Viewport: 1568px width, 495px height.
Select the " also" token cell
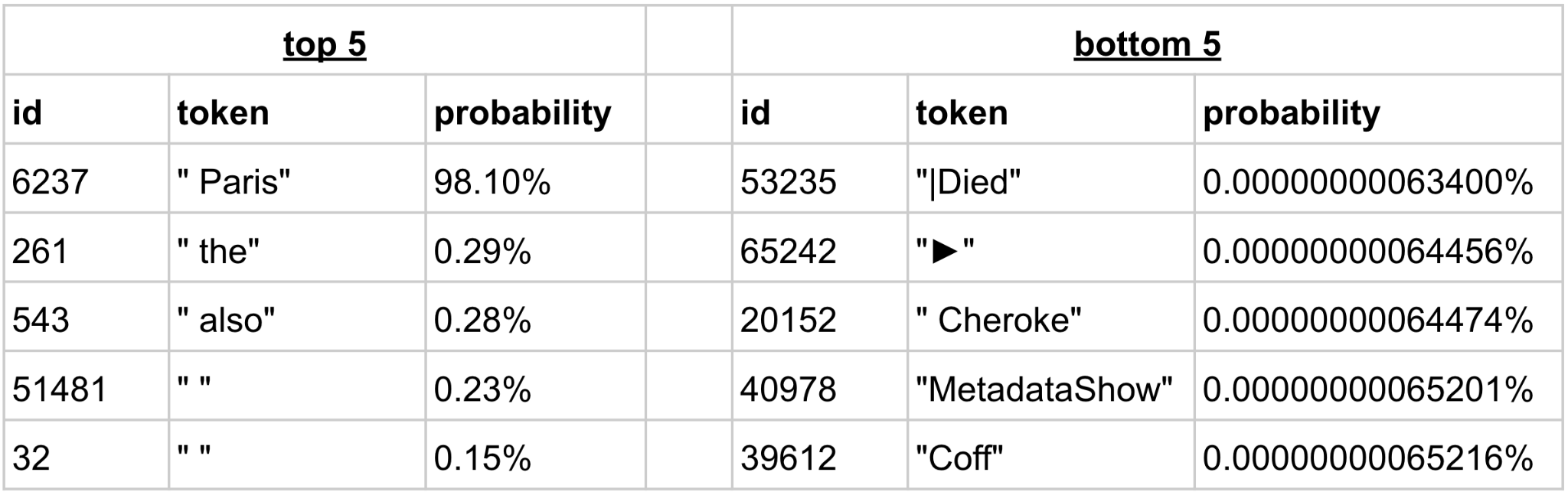pyautogui.click(x=227, y=320)
